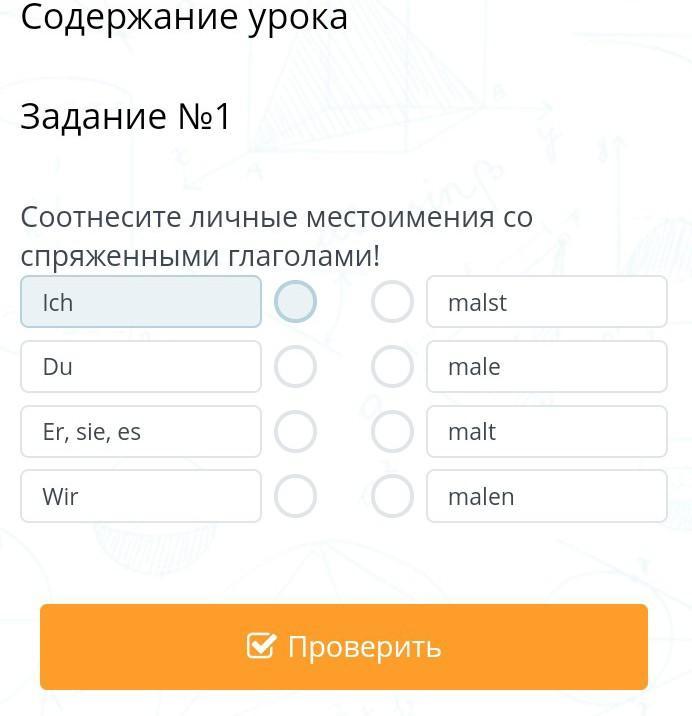This screenshot has height=716, width=692.
Task: Select the radio circle beside malen
Action: pyautogui.click(x=392, y=496)
